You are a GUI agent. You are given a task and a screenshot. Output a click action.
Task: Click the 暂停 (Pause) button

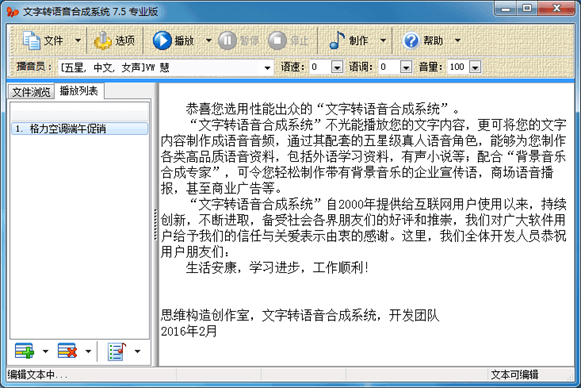(227, 40)
